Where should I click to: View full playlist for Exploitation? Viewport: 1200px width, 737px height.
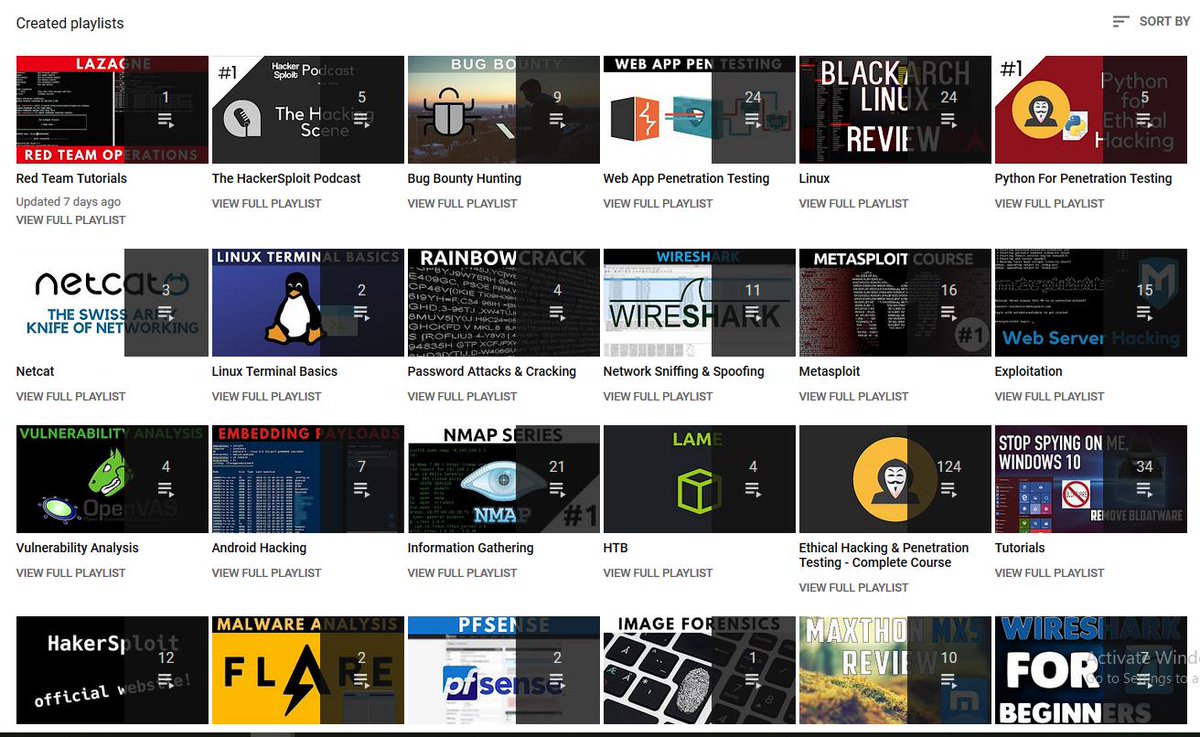[x=1050, y=396]
